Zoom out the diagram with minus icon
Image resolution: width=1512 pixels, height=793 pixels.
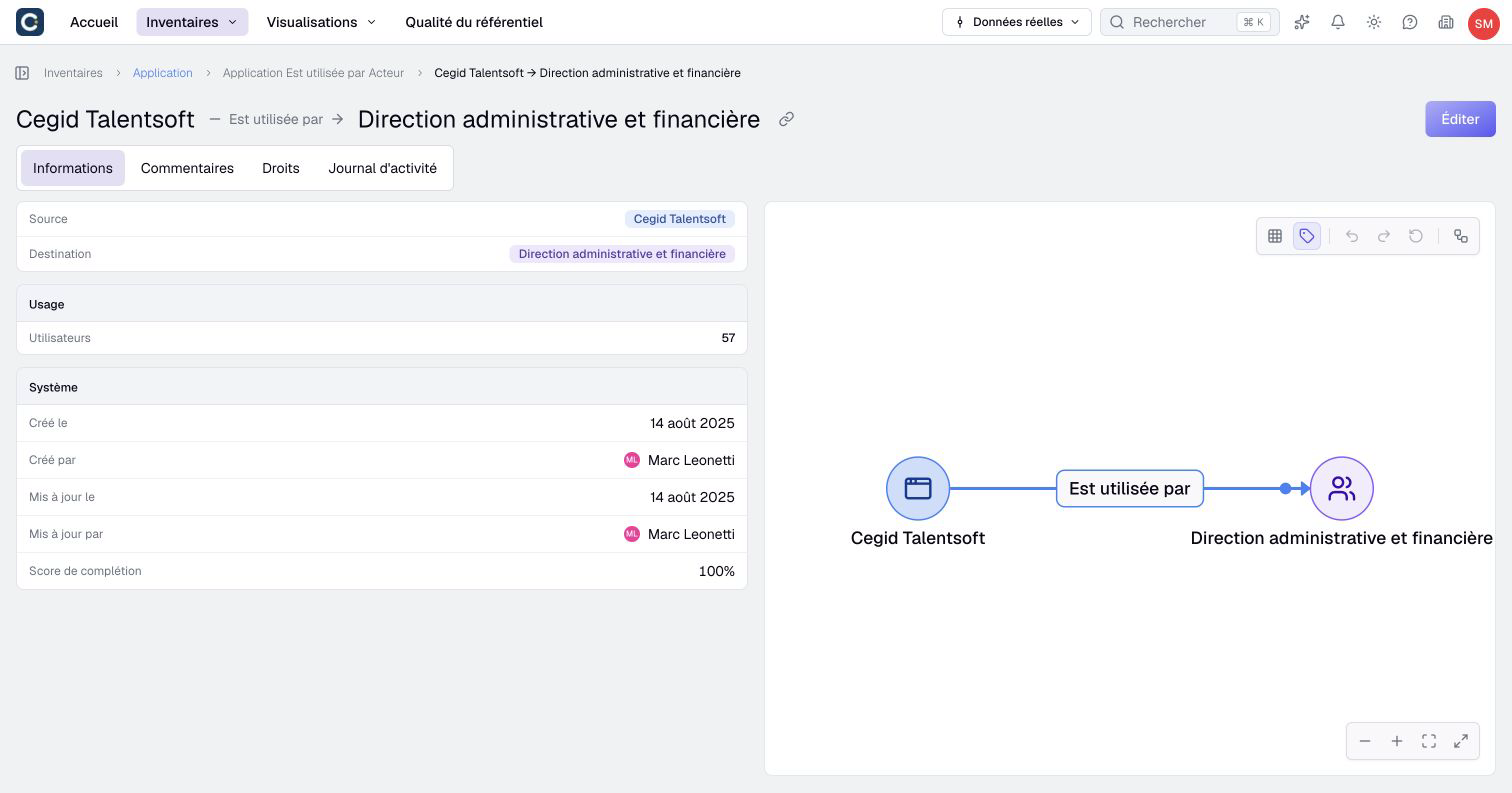click(1365, 741)
